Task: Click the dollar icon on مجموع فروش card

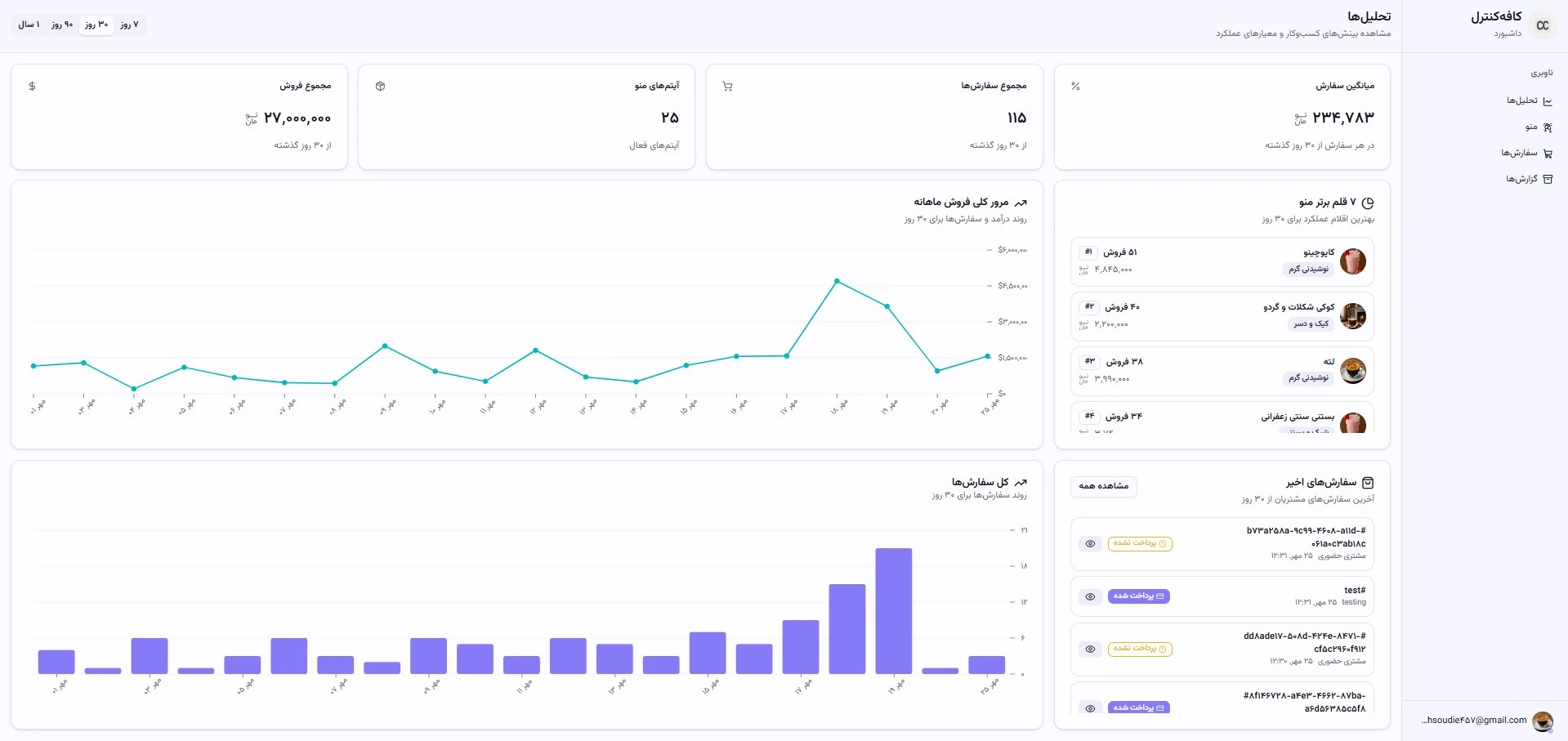Action: click(x=32, y=86)
